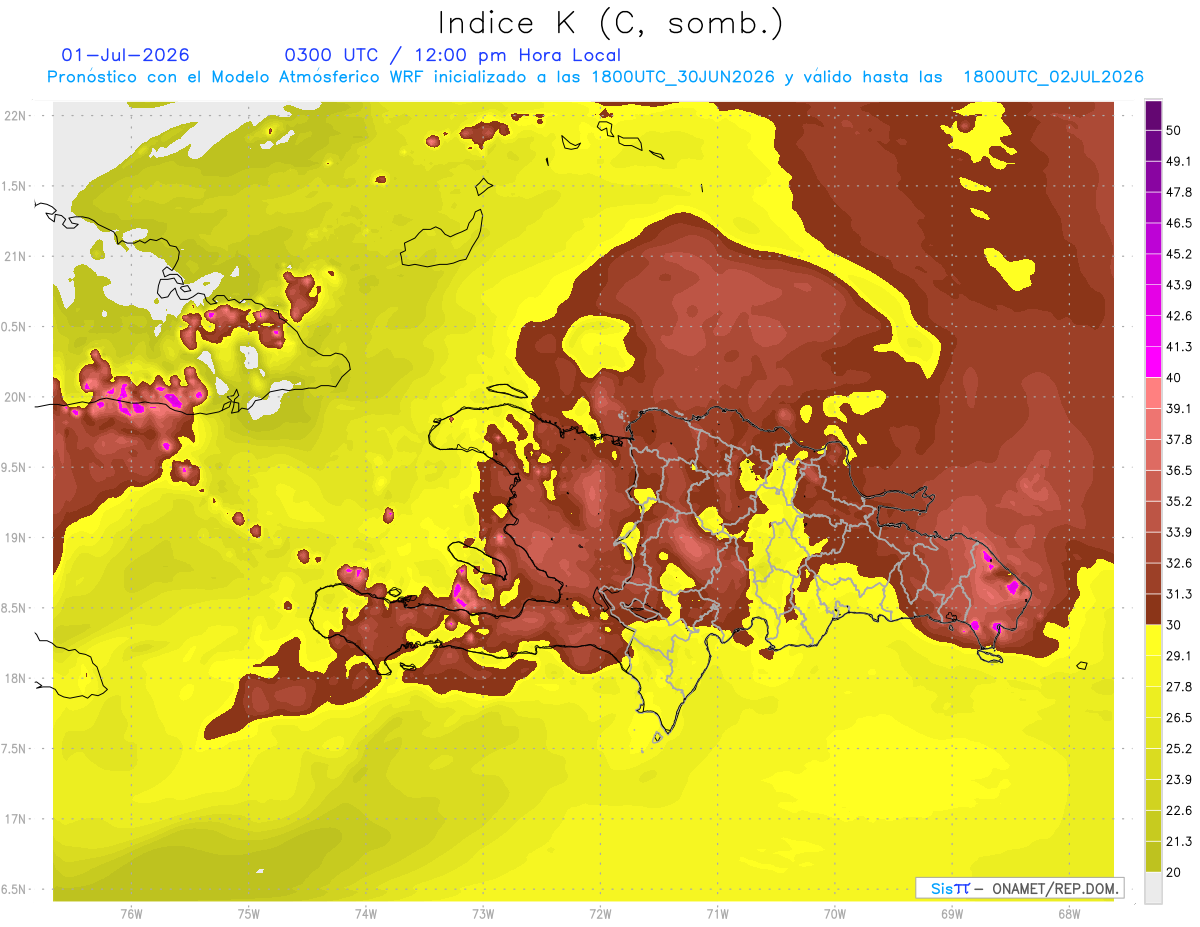The width and height of the screenshot is (1200, 927).
Task: Click the "22N" latitude label
Action: [x=14, y=116]
